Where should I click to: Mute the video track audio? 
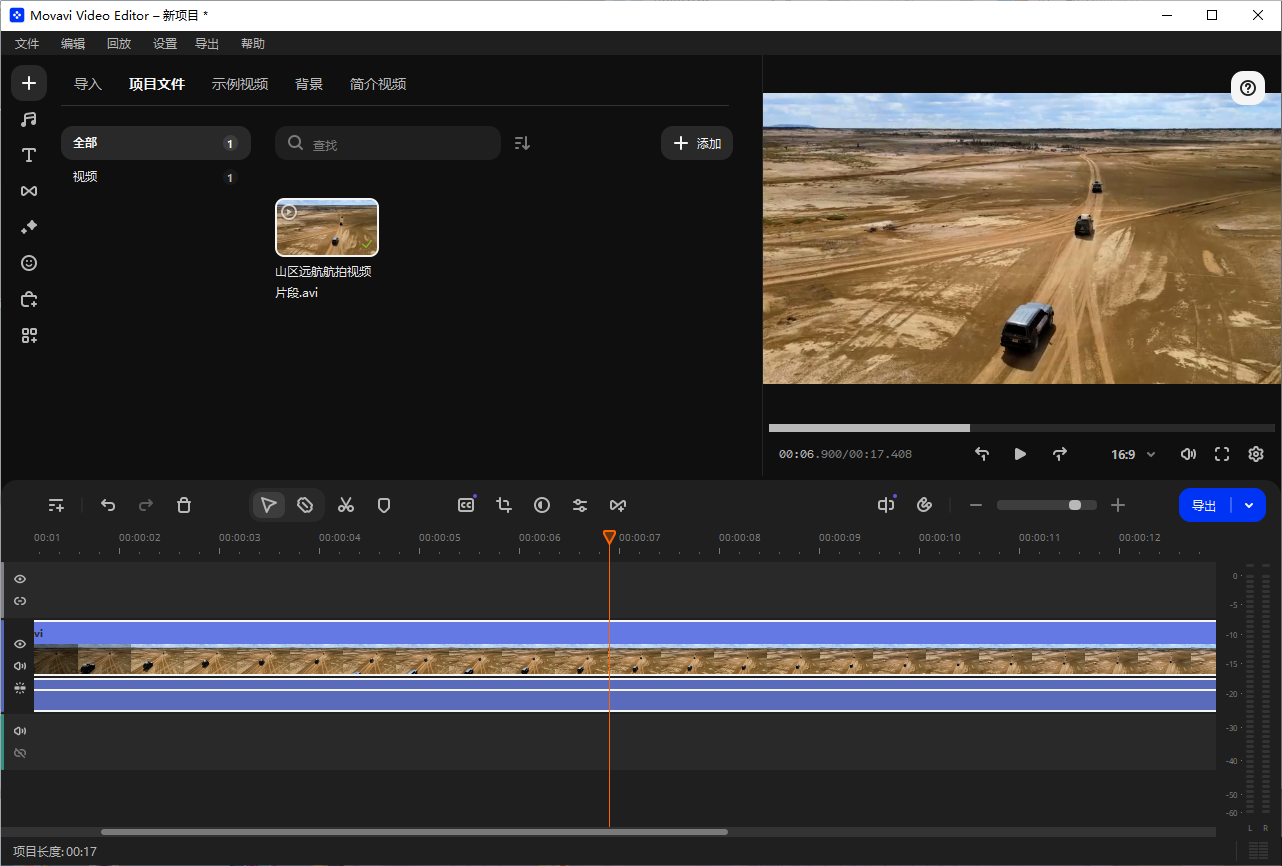point(19,665)
